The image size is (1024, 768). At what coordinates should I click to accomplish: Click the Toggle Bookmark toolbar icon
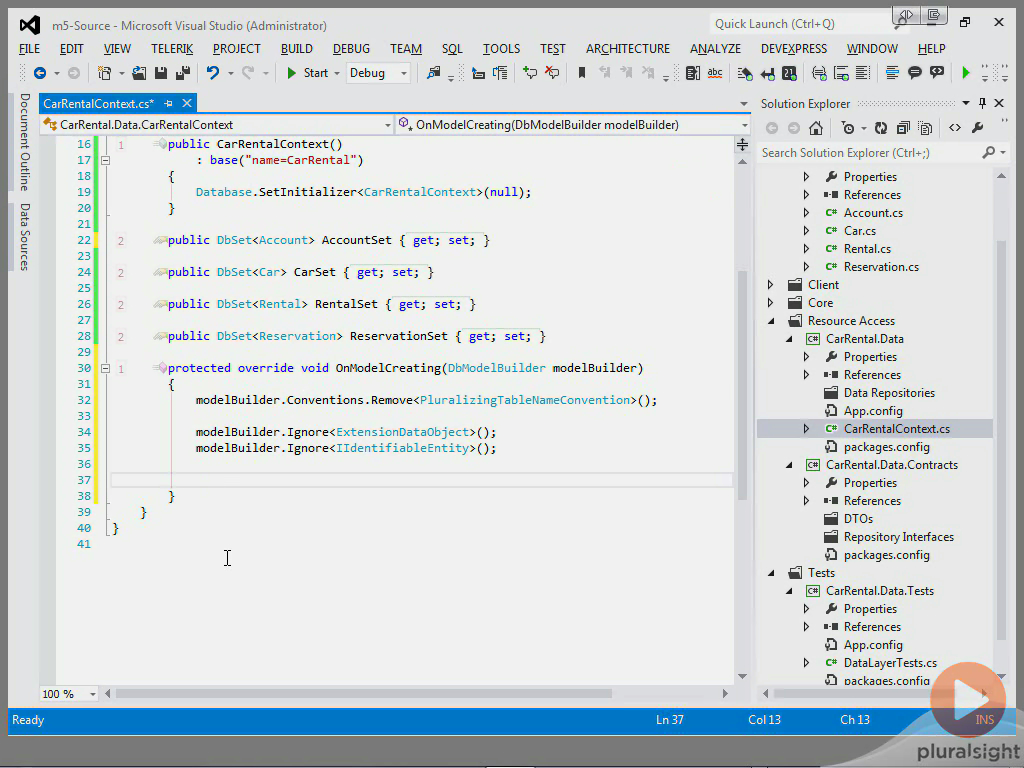pos(581,73)
